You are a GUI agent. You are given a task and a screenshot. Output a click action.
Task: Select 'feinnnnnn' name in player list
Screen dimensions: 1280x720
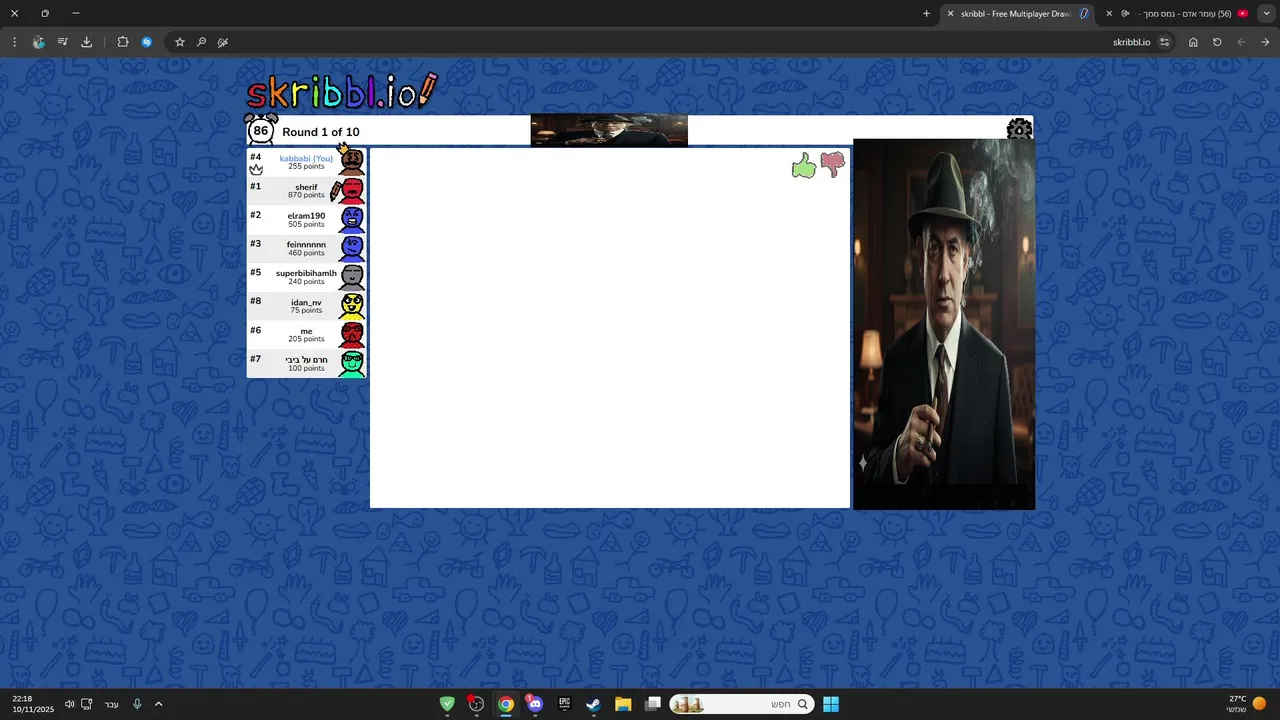(x=306, y=244)
